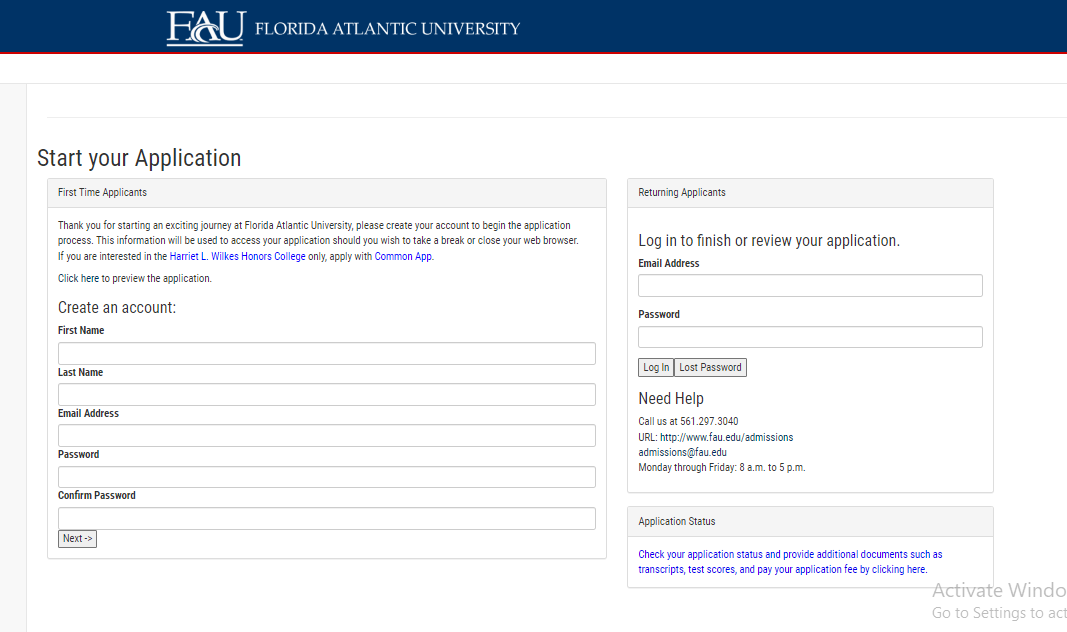1067x632 pixels.
Task: Click the Lost Password button
Action: tap(710, 367)
